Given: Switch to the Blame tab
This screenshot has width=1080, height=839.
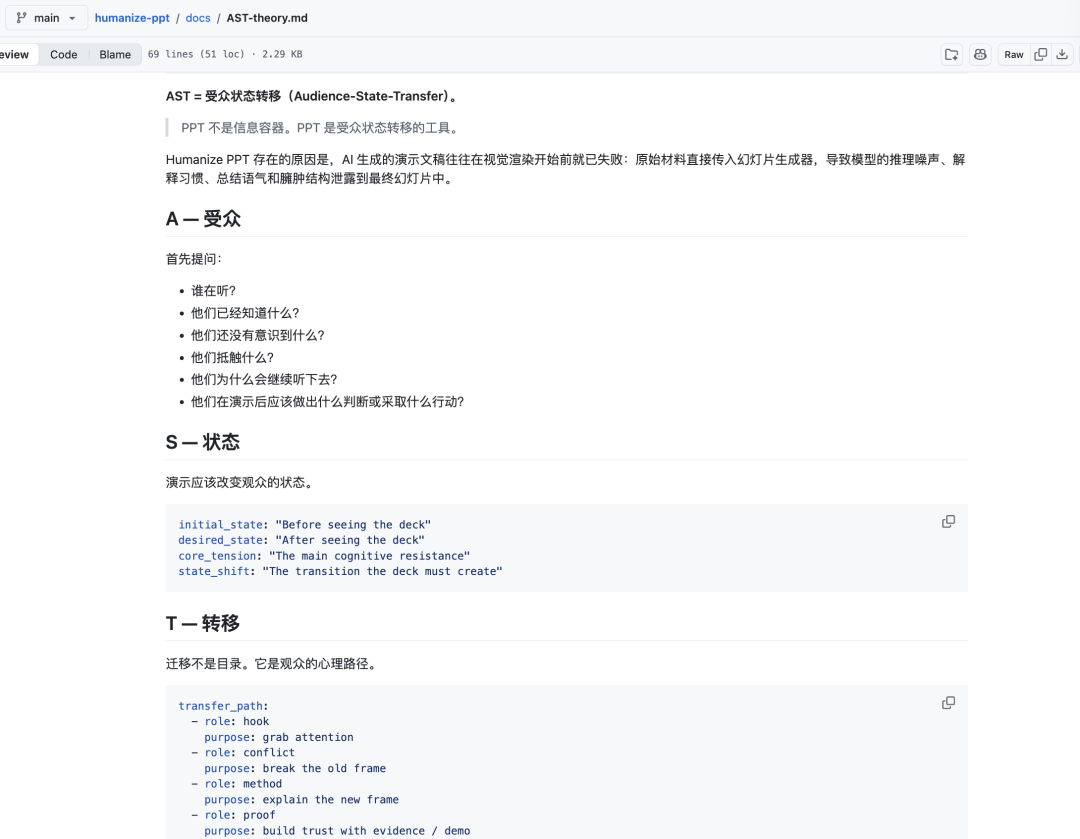Looking at the screenshot, I should tap(115, 54).
